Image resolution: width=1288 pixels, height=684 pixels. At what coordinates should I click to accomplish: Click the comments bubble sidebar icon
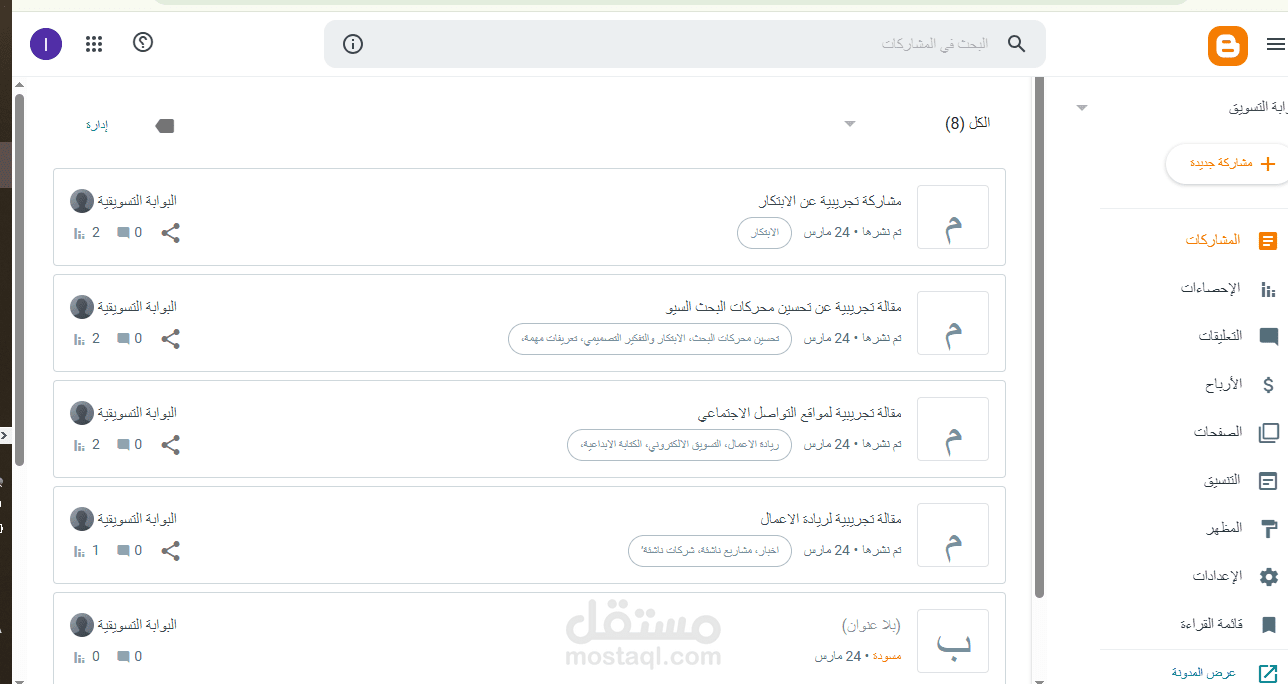[1268, 337]
